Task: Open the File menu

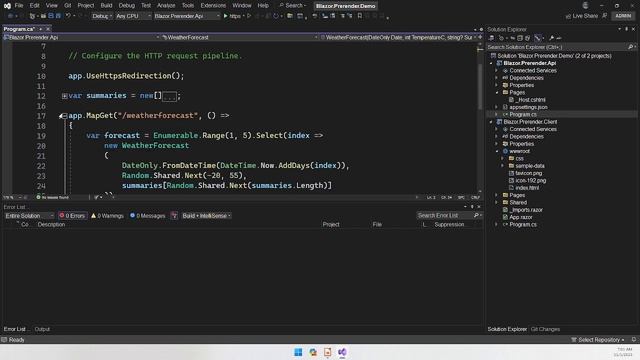Action: 19,6
